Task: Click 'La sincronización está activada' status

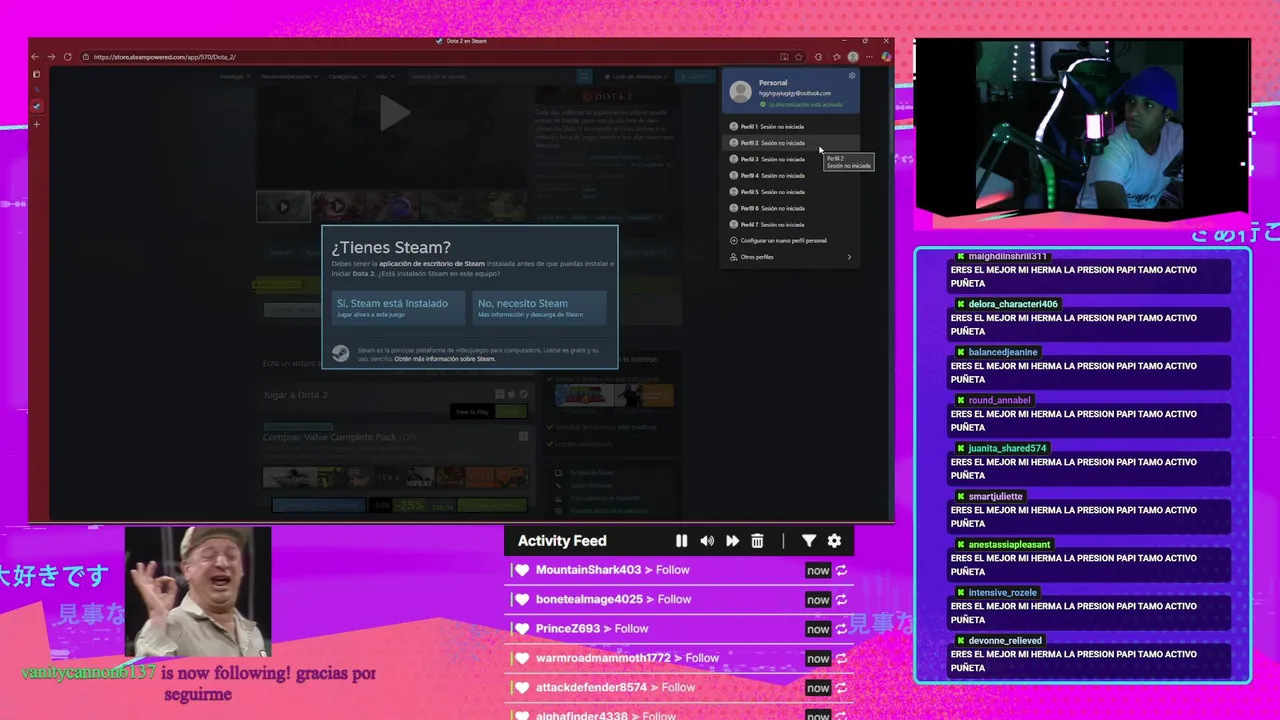Action: tap(801, 104)
